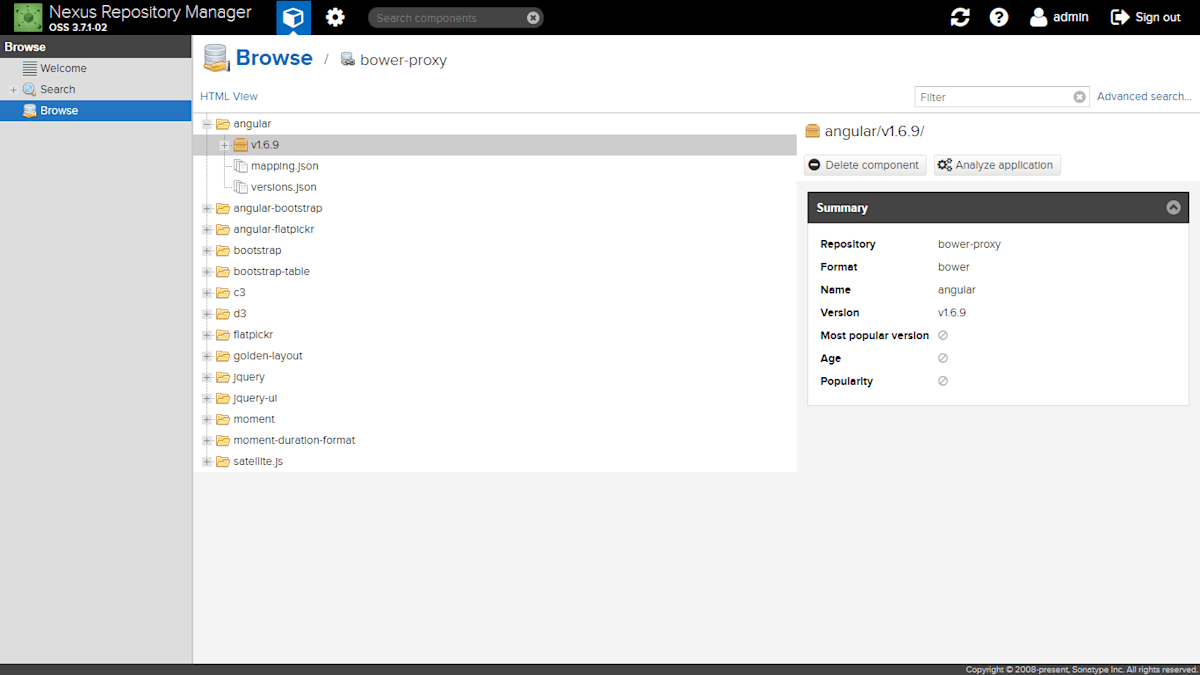Expand the Search sidebar node
This screenshot has width=1200, height=675.
tap(13, 90)
